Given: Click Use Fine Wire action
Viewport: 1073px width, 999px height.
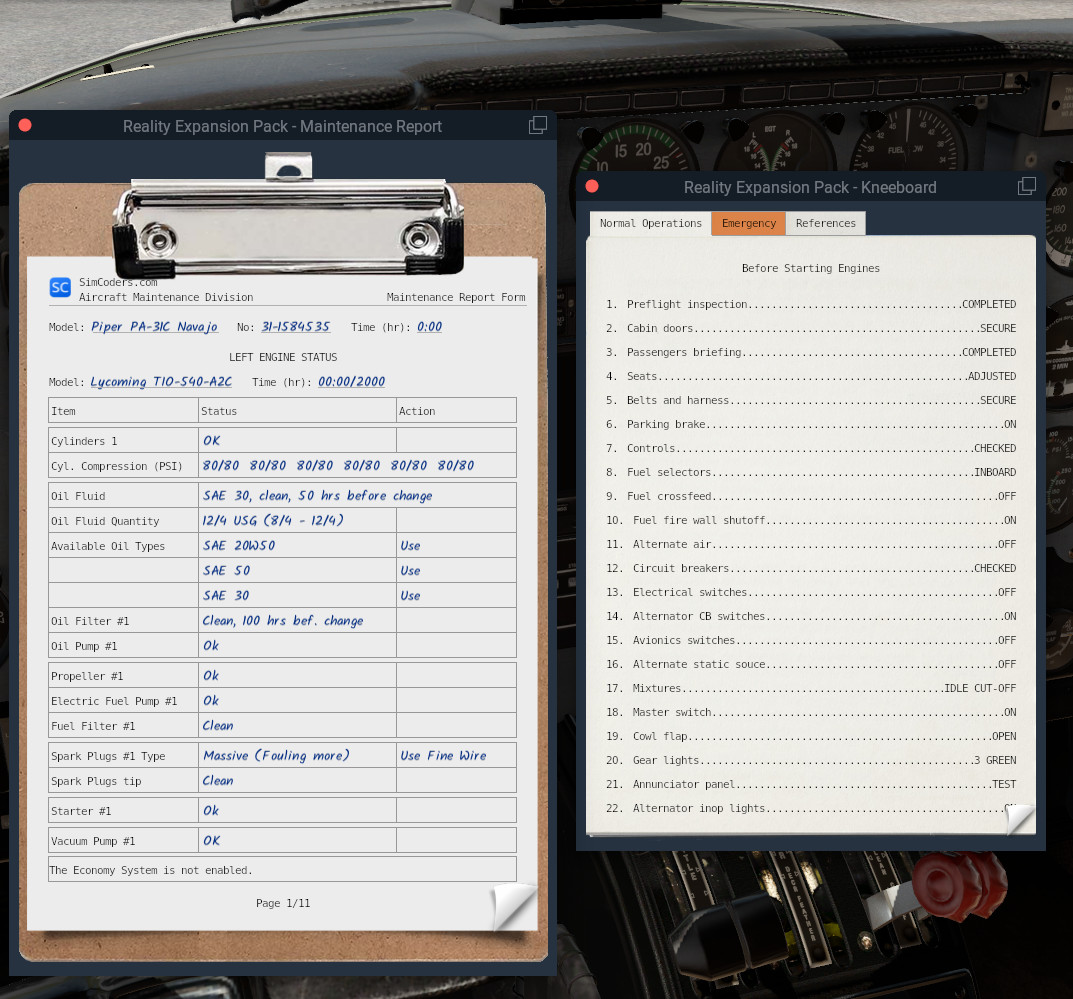Looking at the screenshot, I should point(443,755).
